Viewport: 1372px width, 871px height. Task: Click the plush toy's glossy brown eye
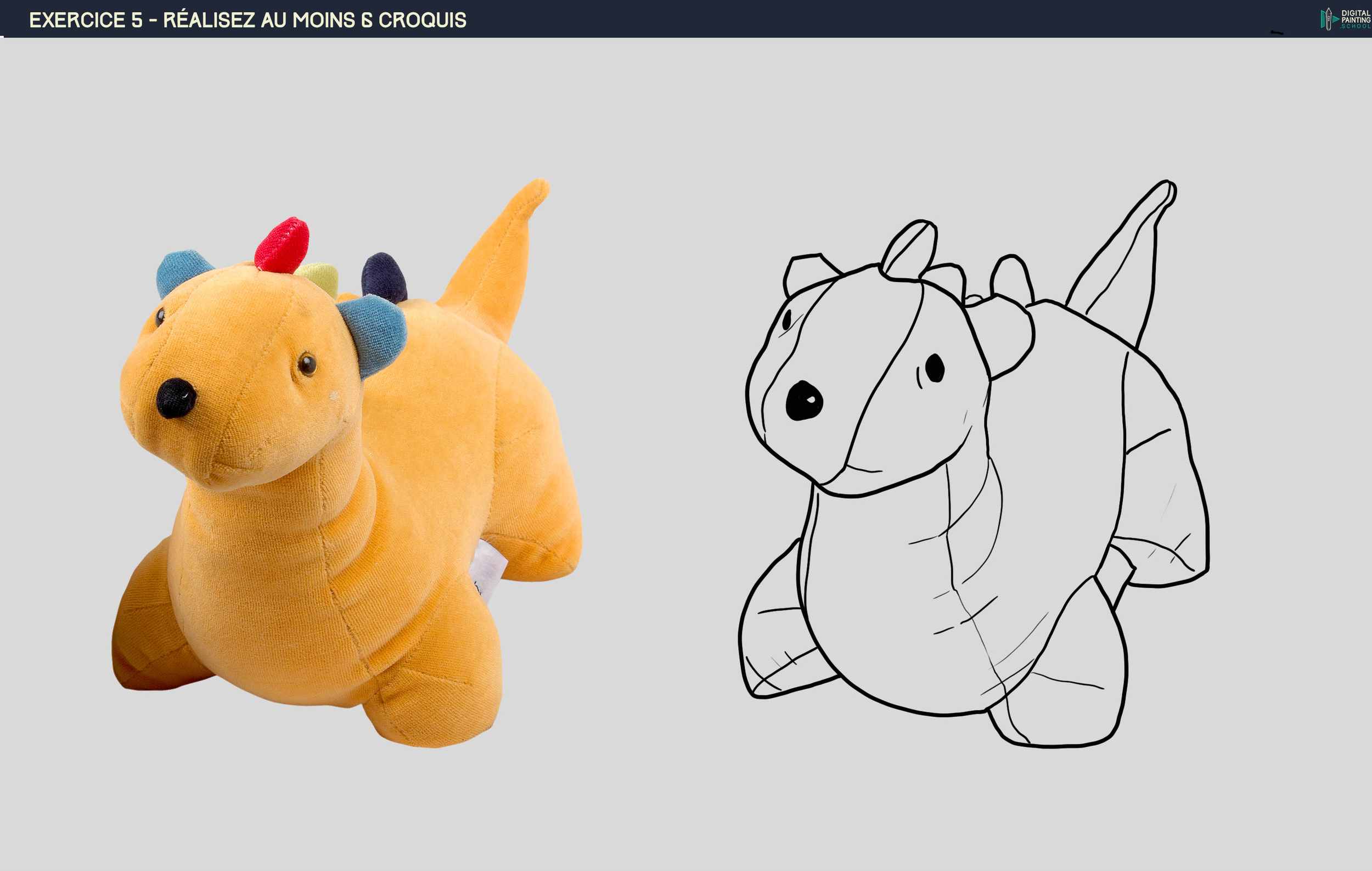(307, 364)
